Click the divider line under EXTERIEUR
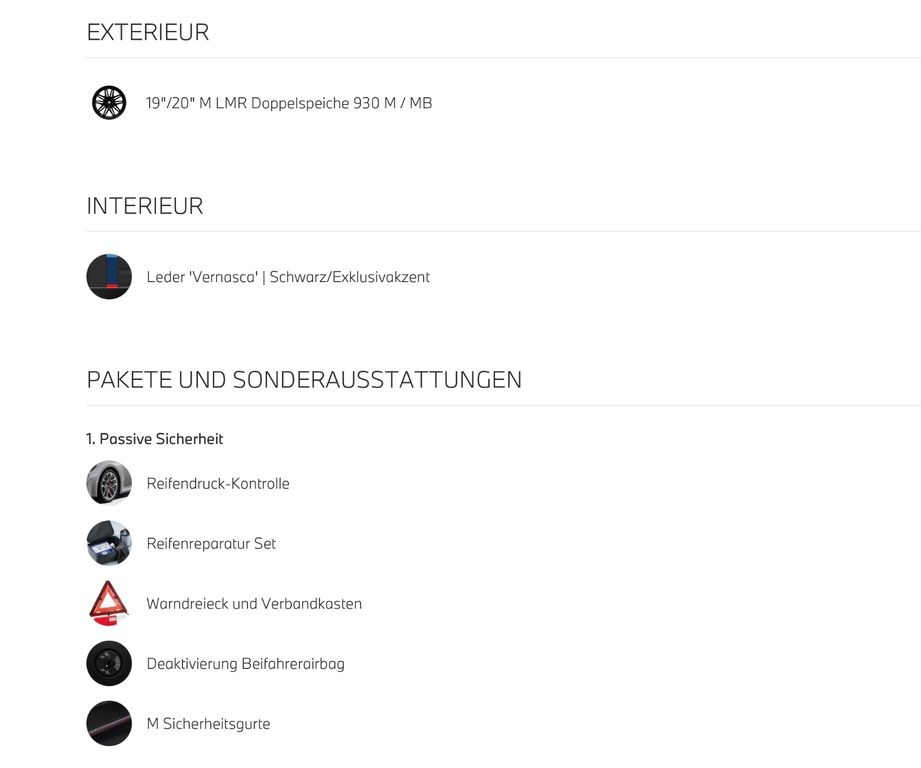921x768 pixels. coord(503,58)
